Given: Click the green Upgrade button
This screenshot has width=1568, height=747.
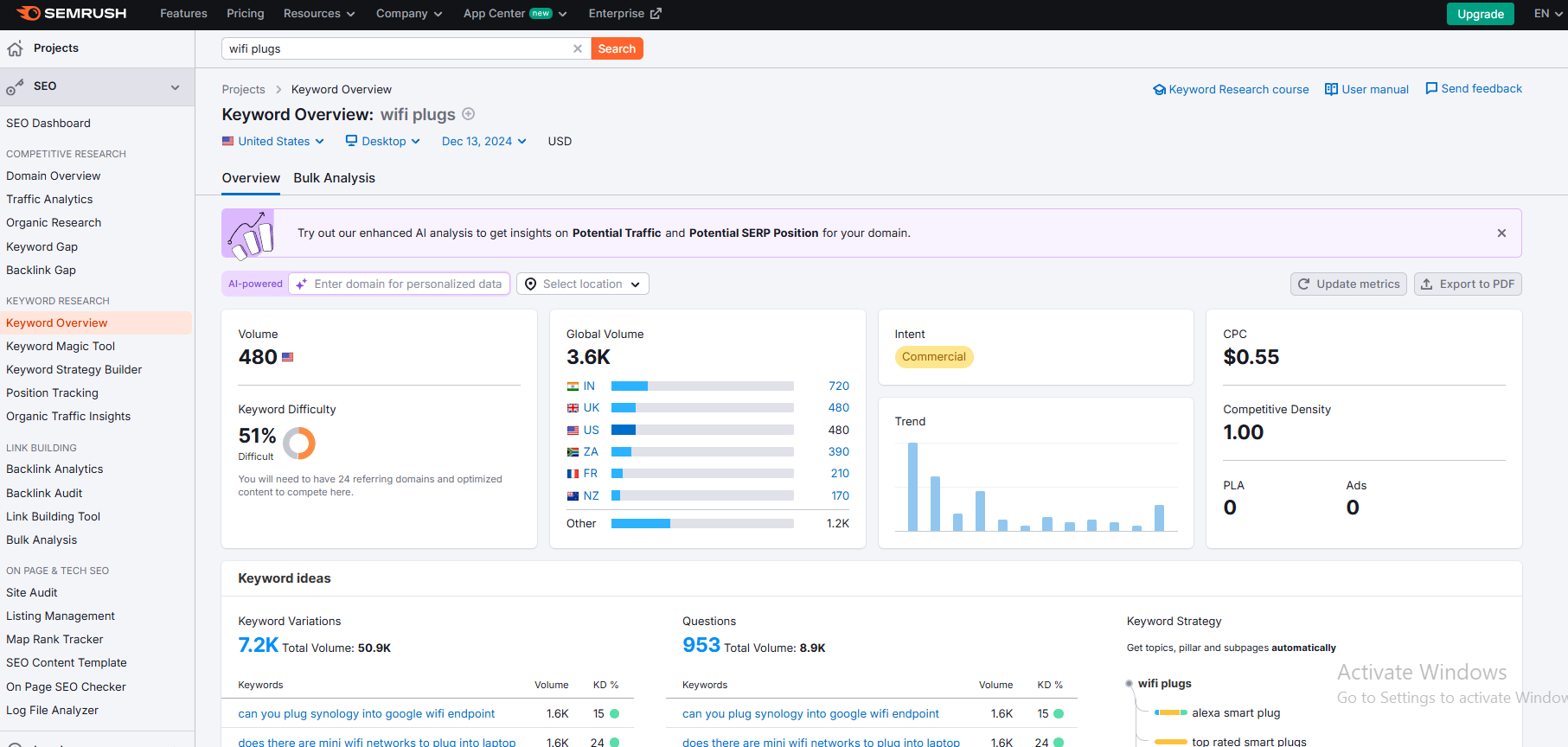Looking at the screenshot, I should 1481,14.
